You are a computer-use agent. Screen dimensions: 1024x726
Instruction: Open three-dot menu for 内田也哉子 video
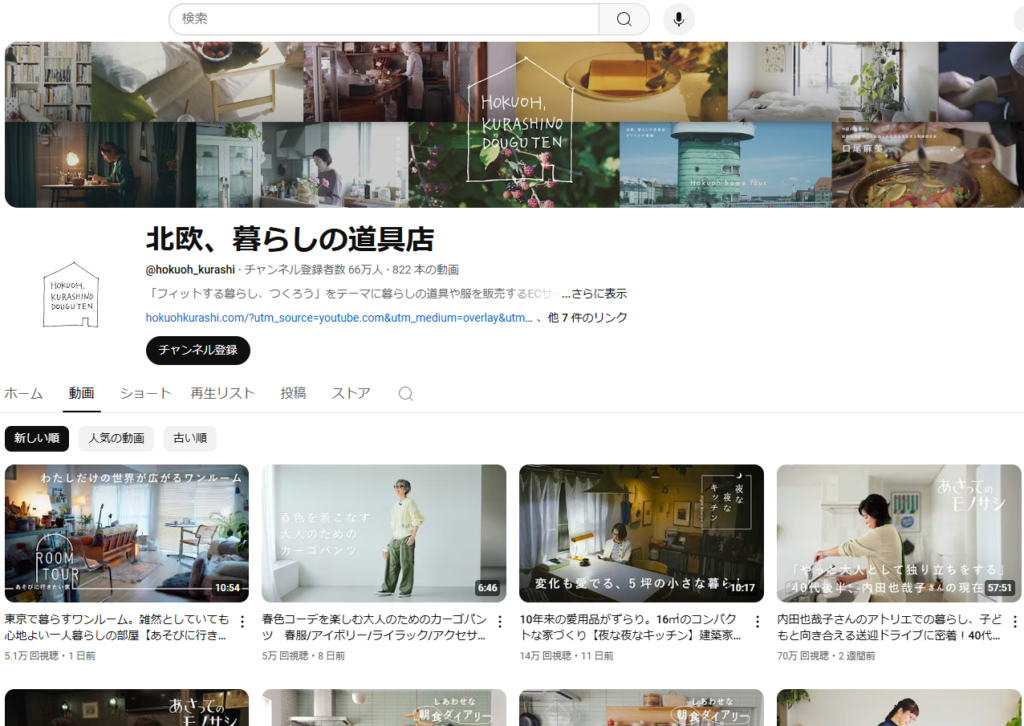pyautogui.click(x=1013, y=622)
